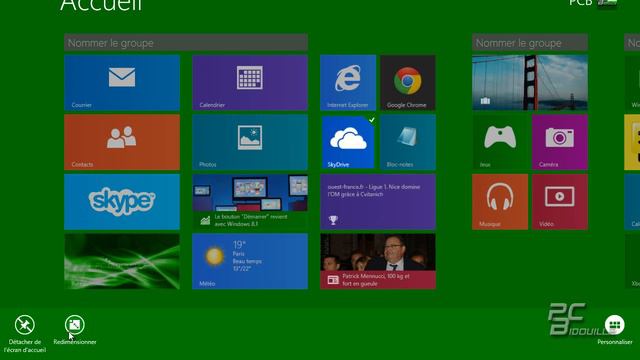Click Détacher de l'écran d'accueil icon
Viewport: 640px width, 360px height.
(x=24, y=325)
